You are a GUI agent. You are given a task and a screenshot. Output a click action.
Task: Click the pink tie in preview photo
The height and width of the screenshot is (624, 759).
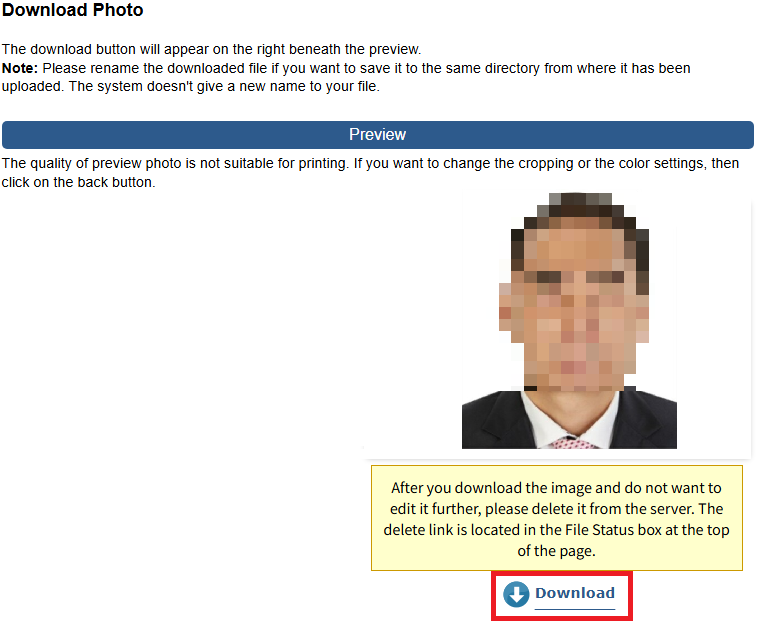pos(574,442)
